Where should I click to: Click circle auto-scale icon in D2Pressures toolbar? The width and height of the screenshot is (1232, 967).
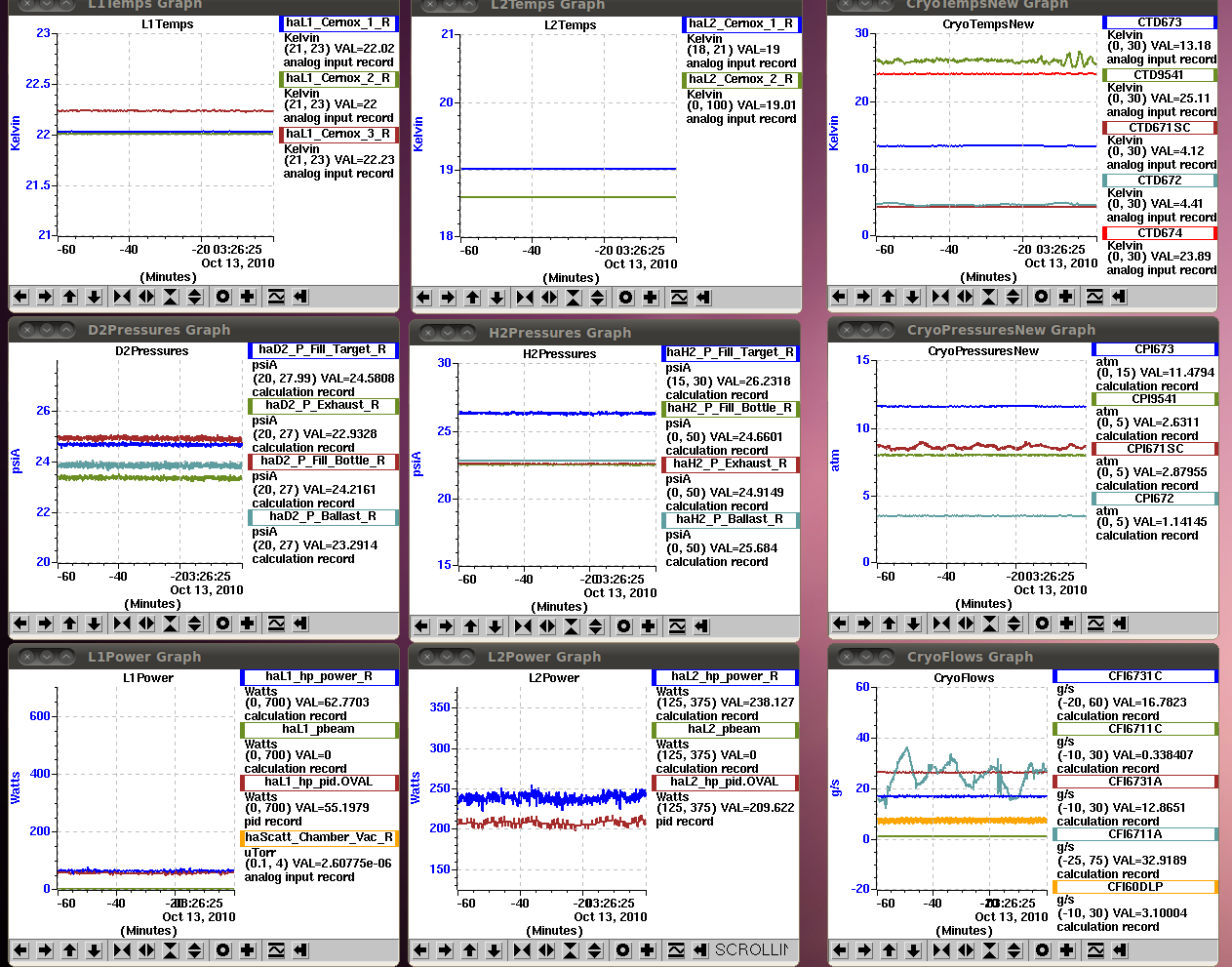(x=223, y=624)
